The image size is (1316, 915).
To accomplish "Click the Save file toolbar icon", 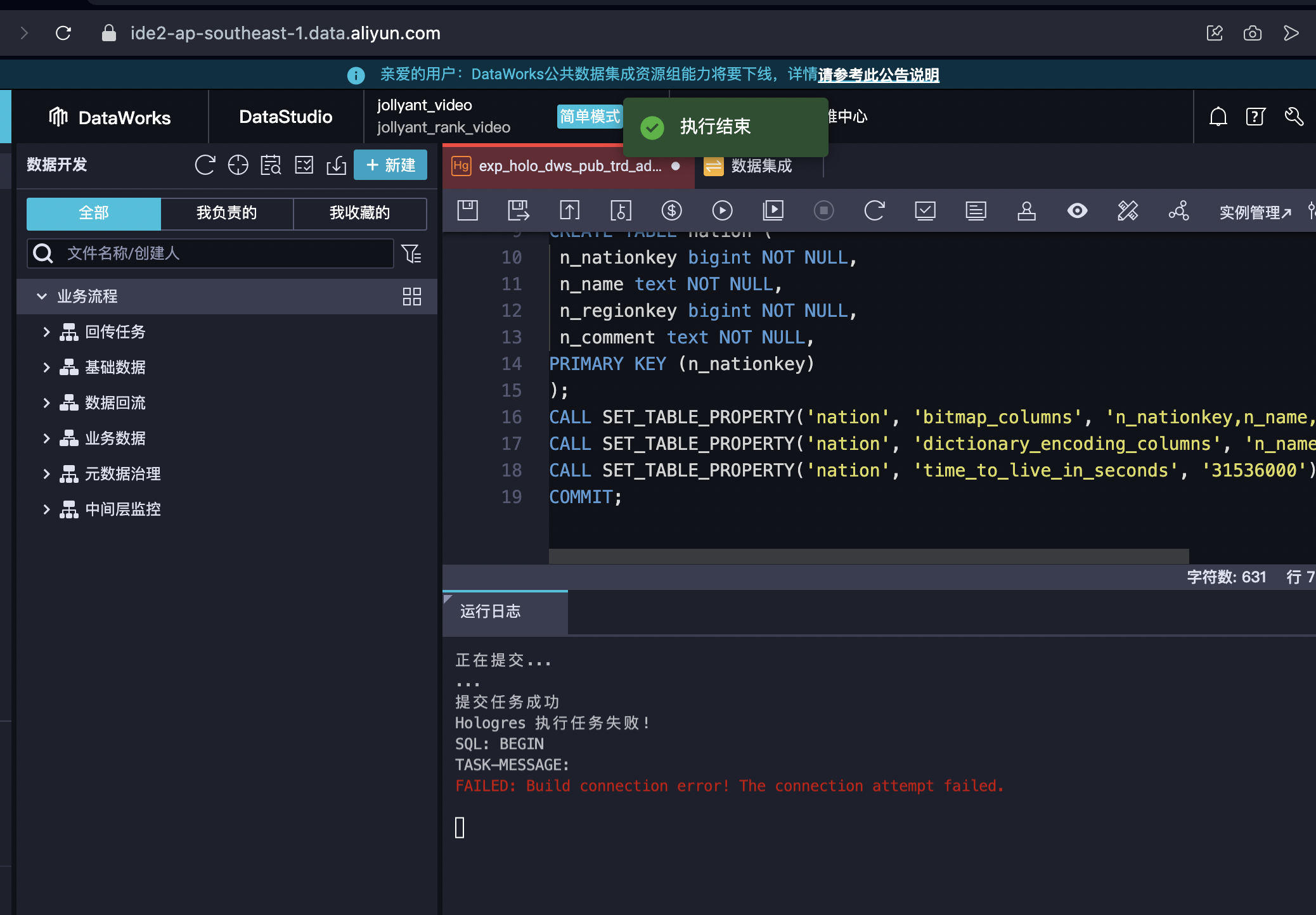I will [468, 210].
